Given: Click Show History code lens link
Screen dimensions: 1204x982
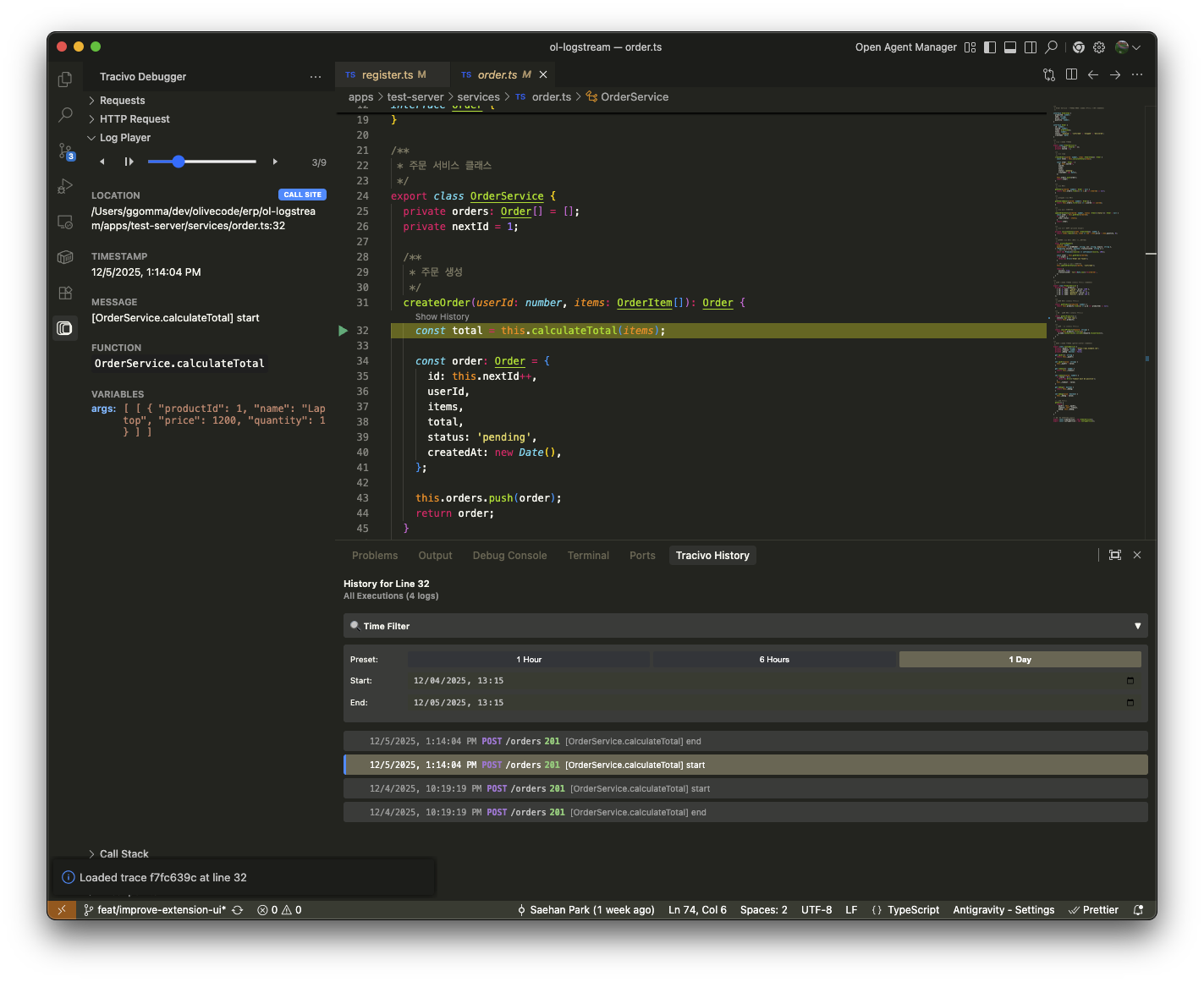Looking at the screenshot, I should pyautogui.click(x=442, y=317).
